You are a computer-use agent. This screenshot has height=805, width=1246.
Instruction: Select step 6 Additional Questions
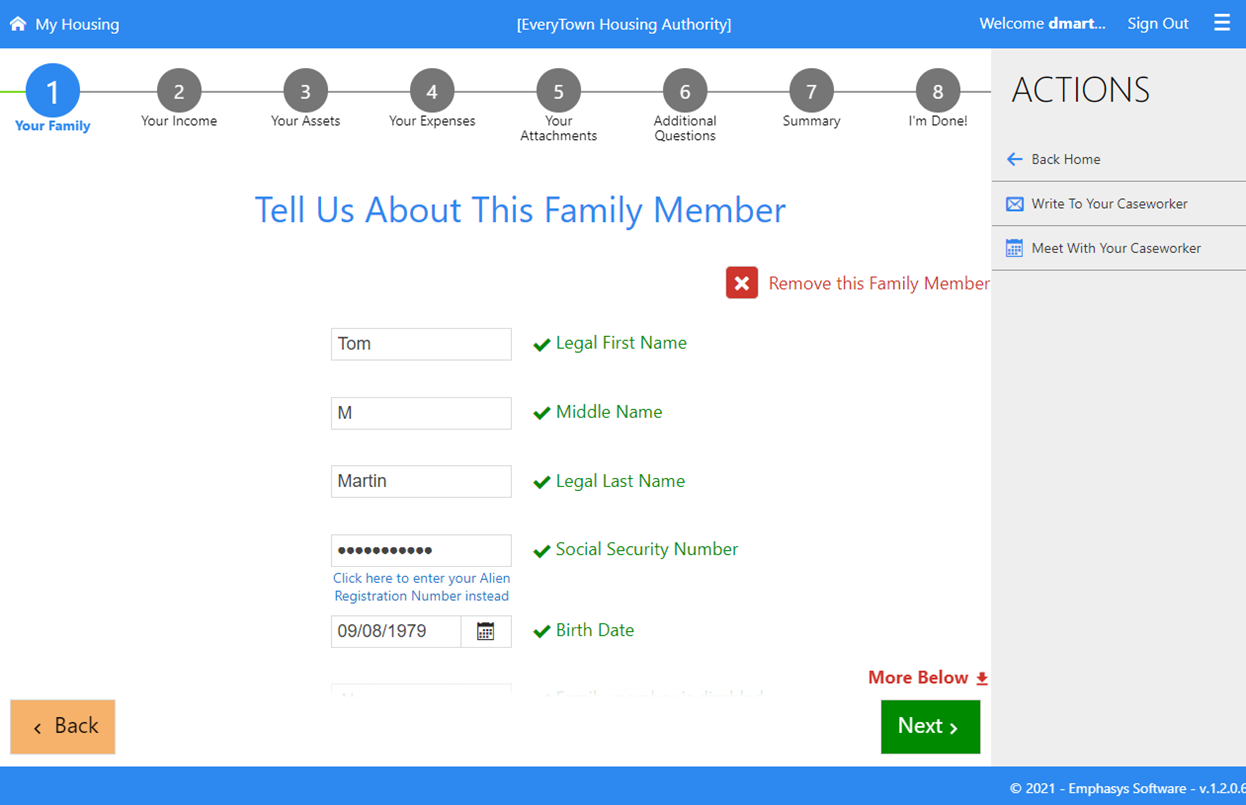685,92
